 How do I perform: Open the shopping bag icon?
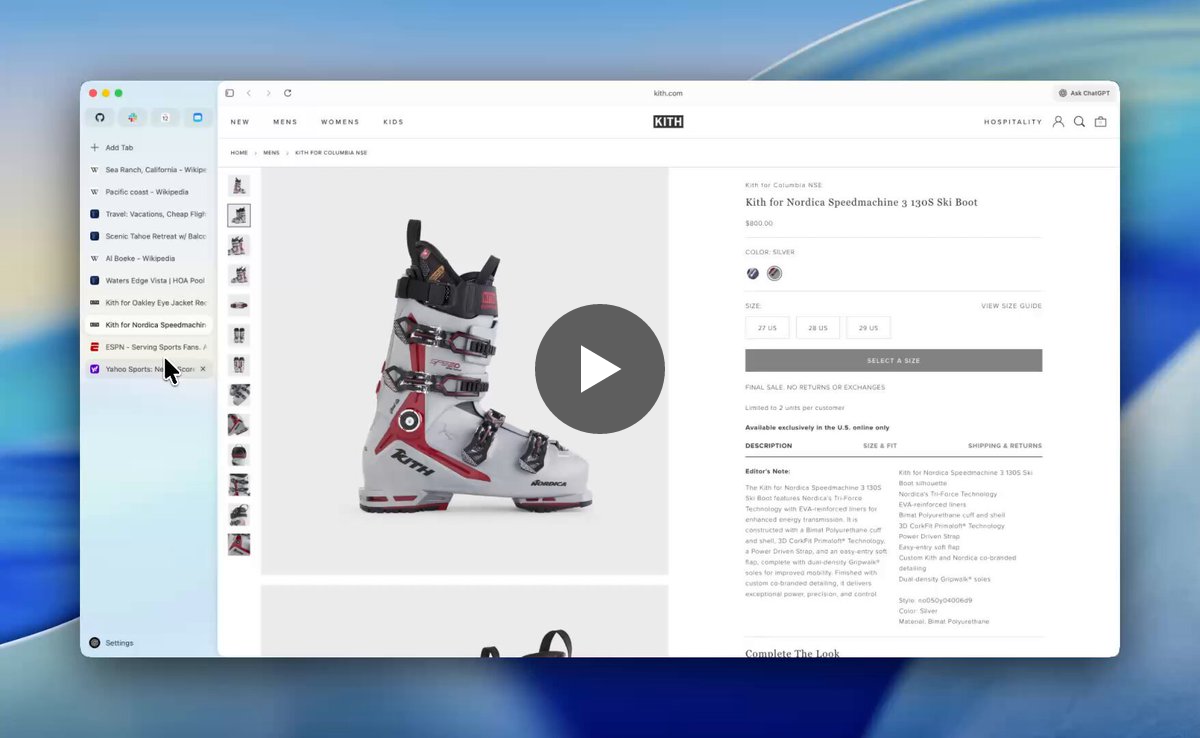1101,122
